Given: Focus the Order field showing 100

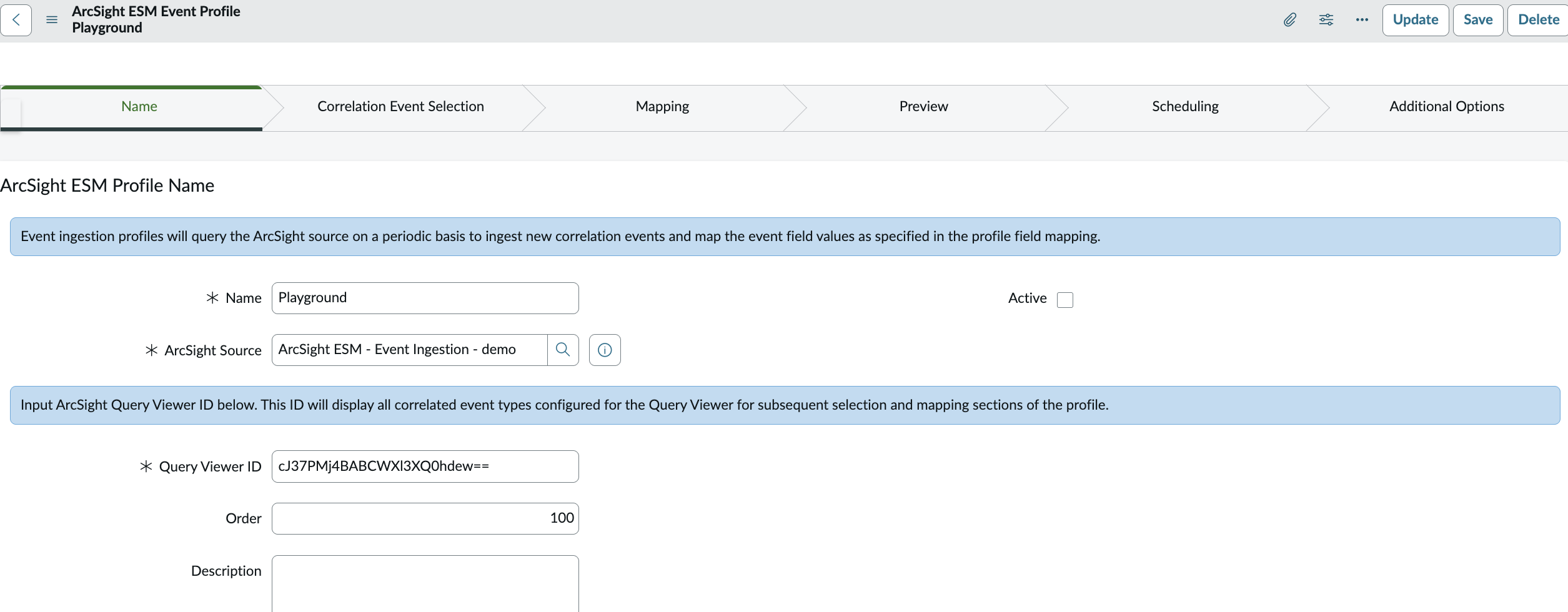Looking at the screenshot, I should pos(425,518).
